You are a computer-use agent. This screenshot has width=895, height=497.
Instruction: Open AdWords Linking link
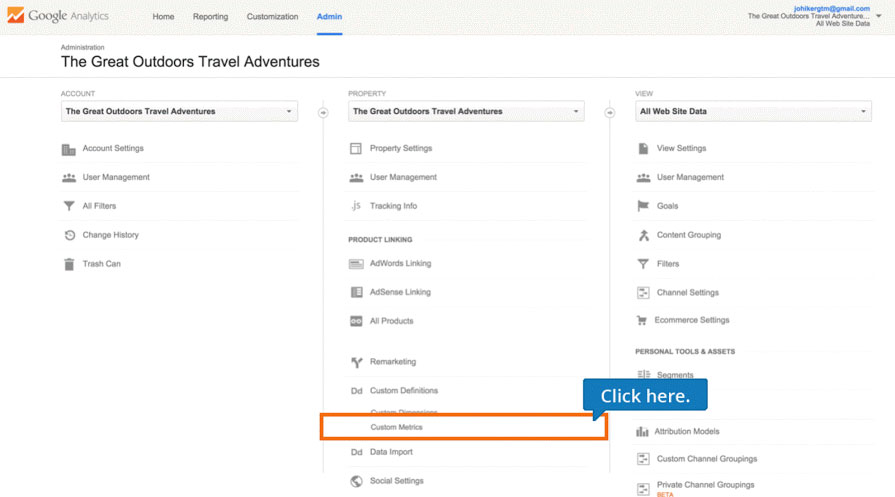[400, 264]
